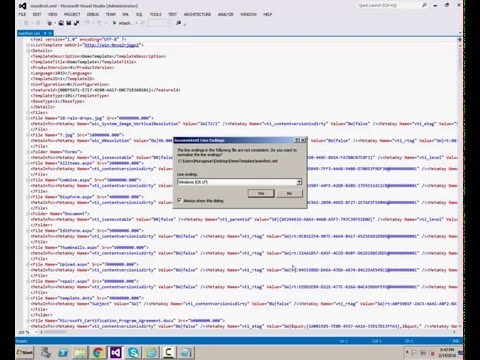Screen dimensions: 480x360
Task: Click the Save toolbar icon
Action: click(x=69, y=23)
